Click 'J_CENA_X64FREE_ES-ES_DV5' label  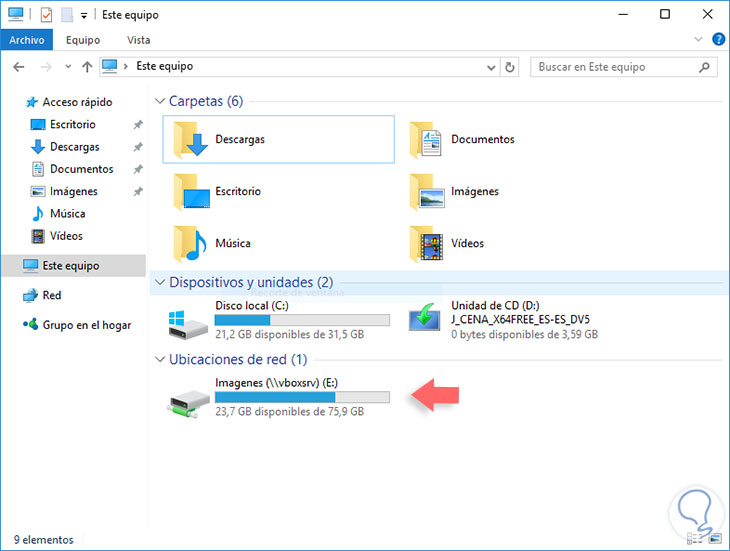coord(520,320)
